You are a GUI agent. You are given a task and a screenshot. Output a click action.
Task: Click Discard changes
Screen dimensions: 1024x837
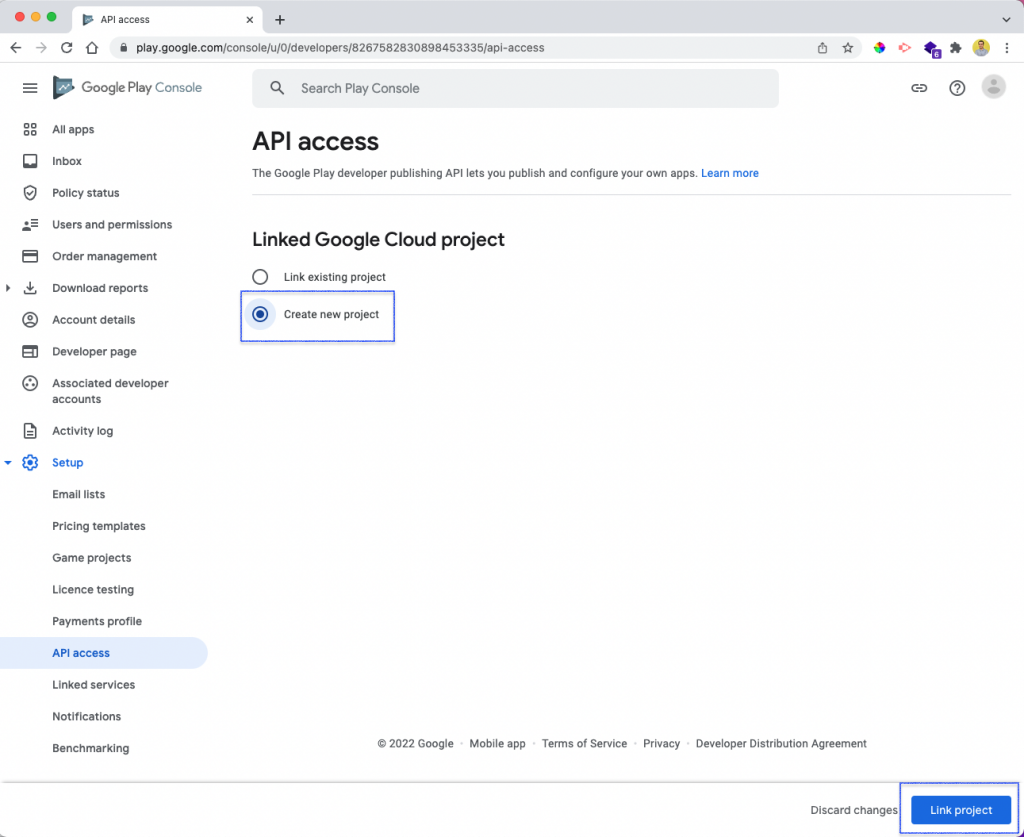click(854, 810)
